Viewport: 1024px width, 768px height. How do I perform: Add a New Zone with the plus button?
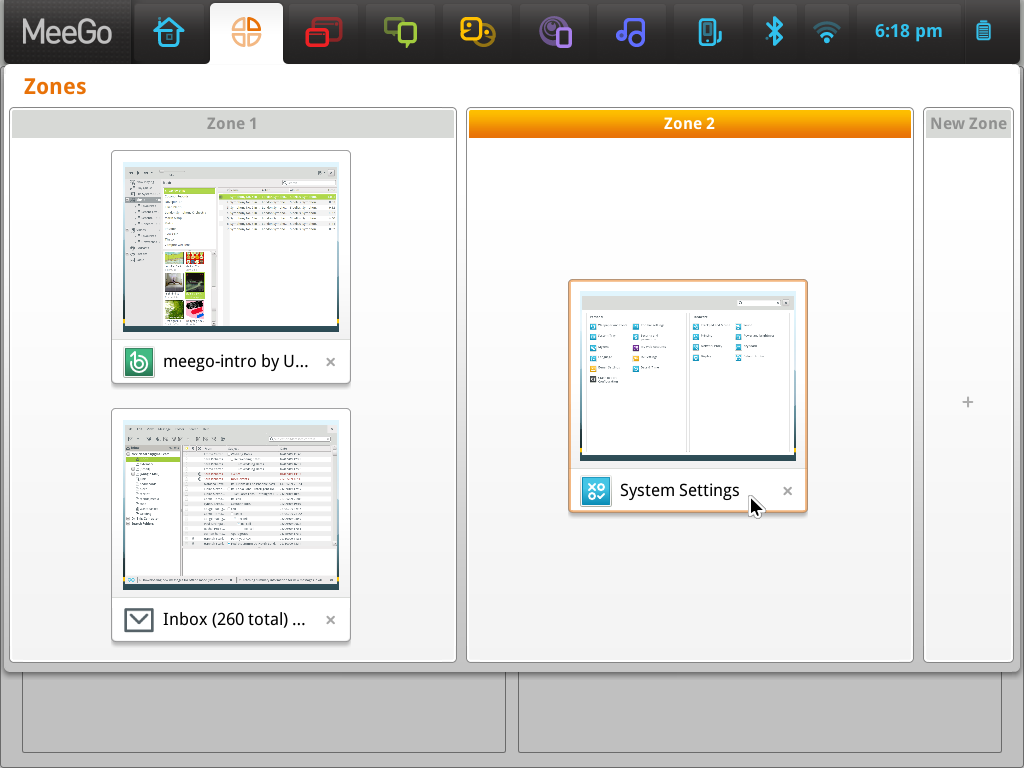(x=967, y=402)
